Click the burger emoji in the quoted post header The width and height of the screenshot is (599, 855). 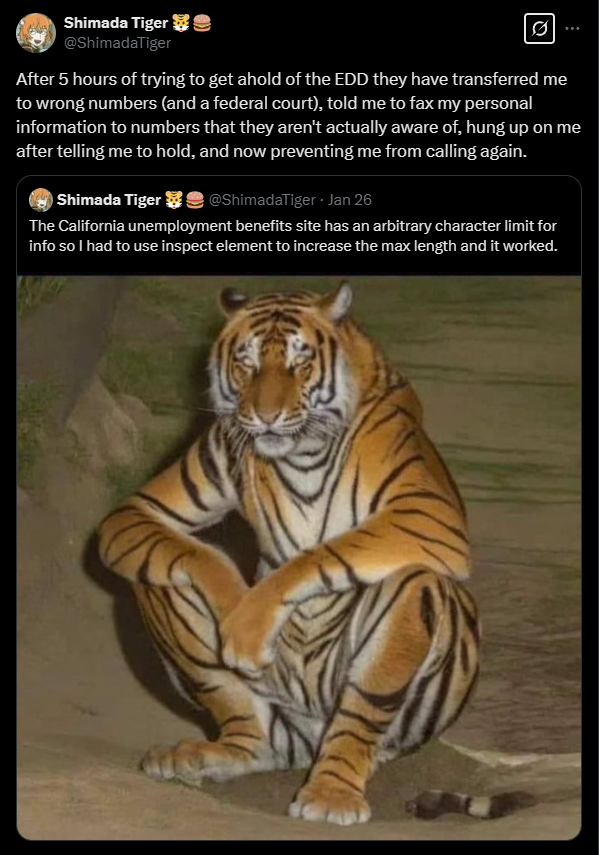point(195,200)
